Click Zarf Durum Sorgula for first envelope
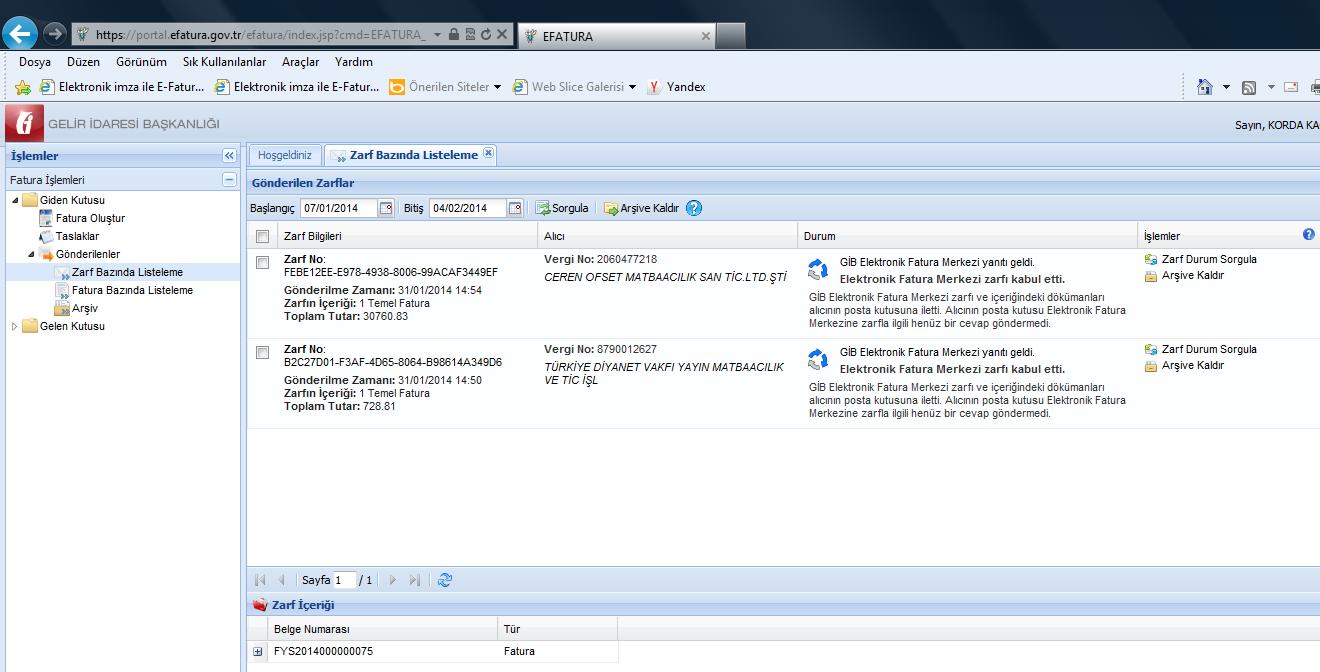The width and height of the screenshot is (1320, 672). pyautogui.click(x=1208, y=259)
